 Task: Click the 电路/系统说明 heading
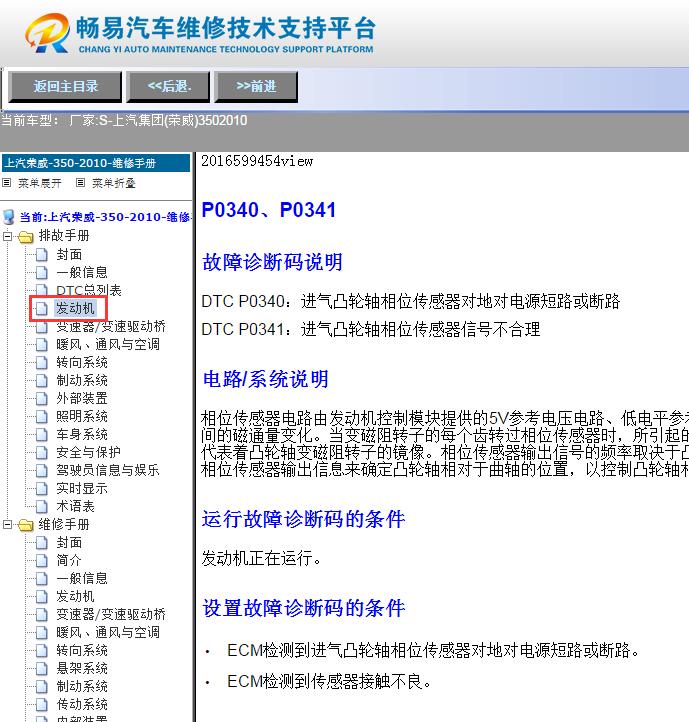(x=266, y=379)
